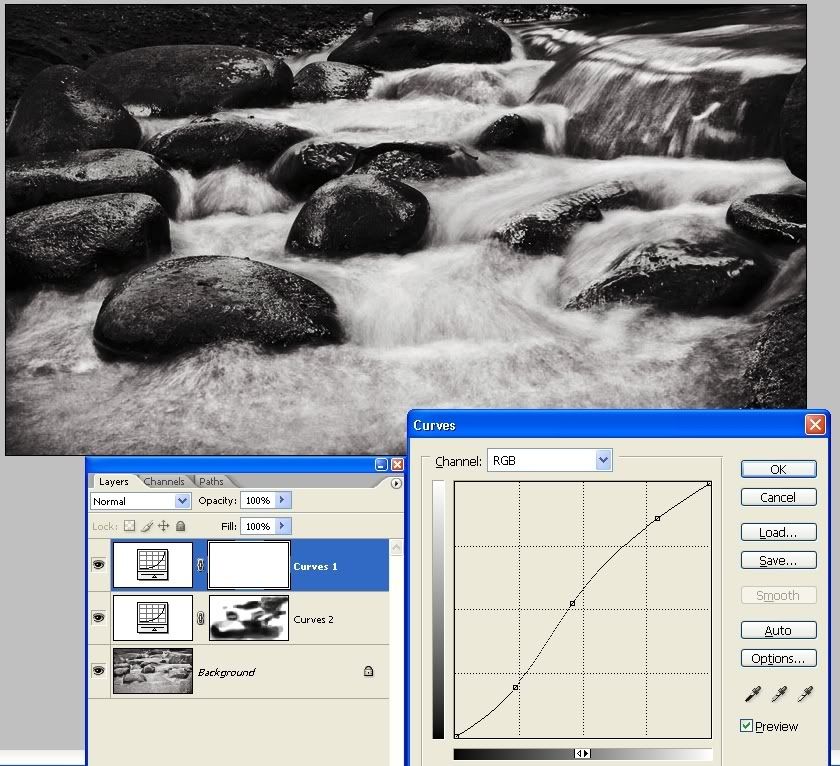Select the upper curve control point
Image resolution: width=840 pixels, height=766 pixels.
point(657,519)
